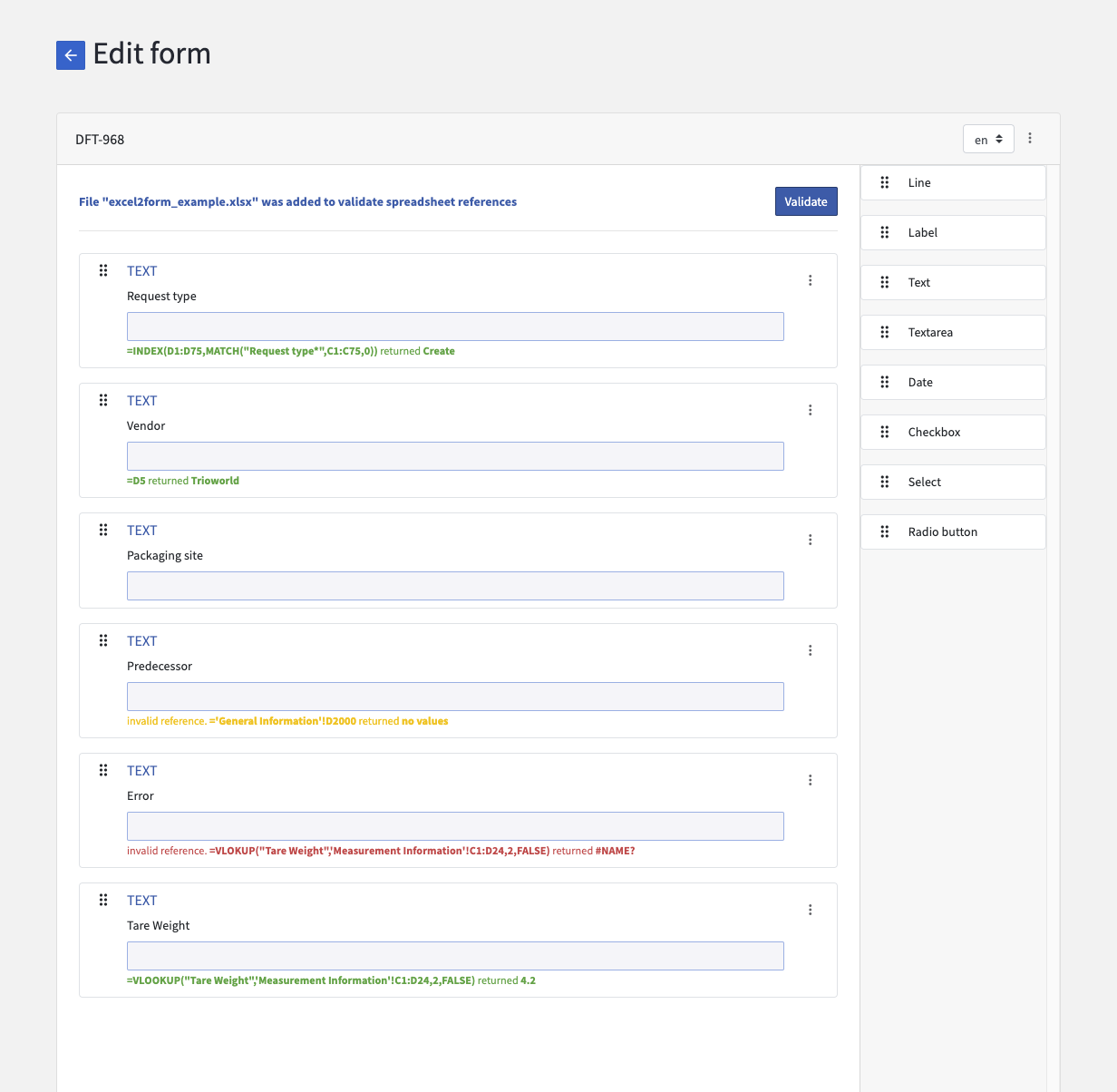Image resolution: width=1117 pixels, height=1092 pixels.
Task: Grab the drag handle of Request type field
Action: (103, 270)
